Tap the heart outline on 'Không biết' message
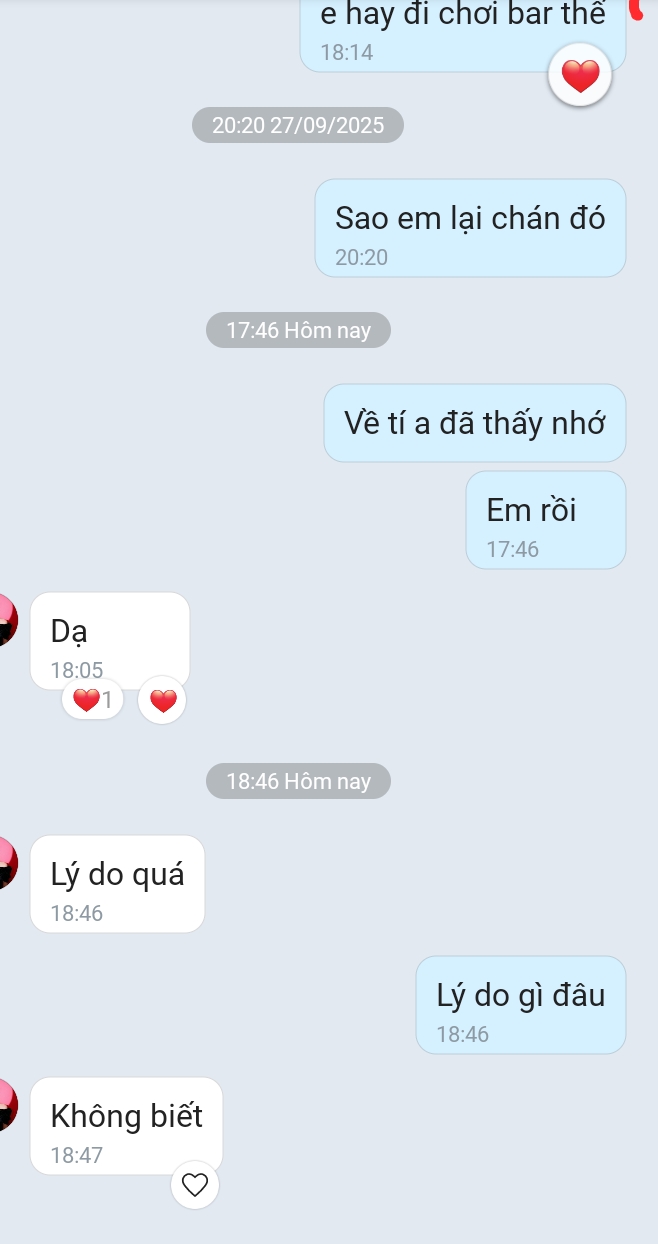 click(x=195, y=1185)
